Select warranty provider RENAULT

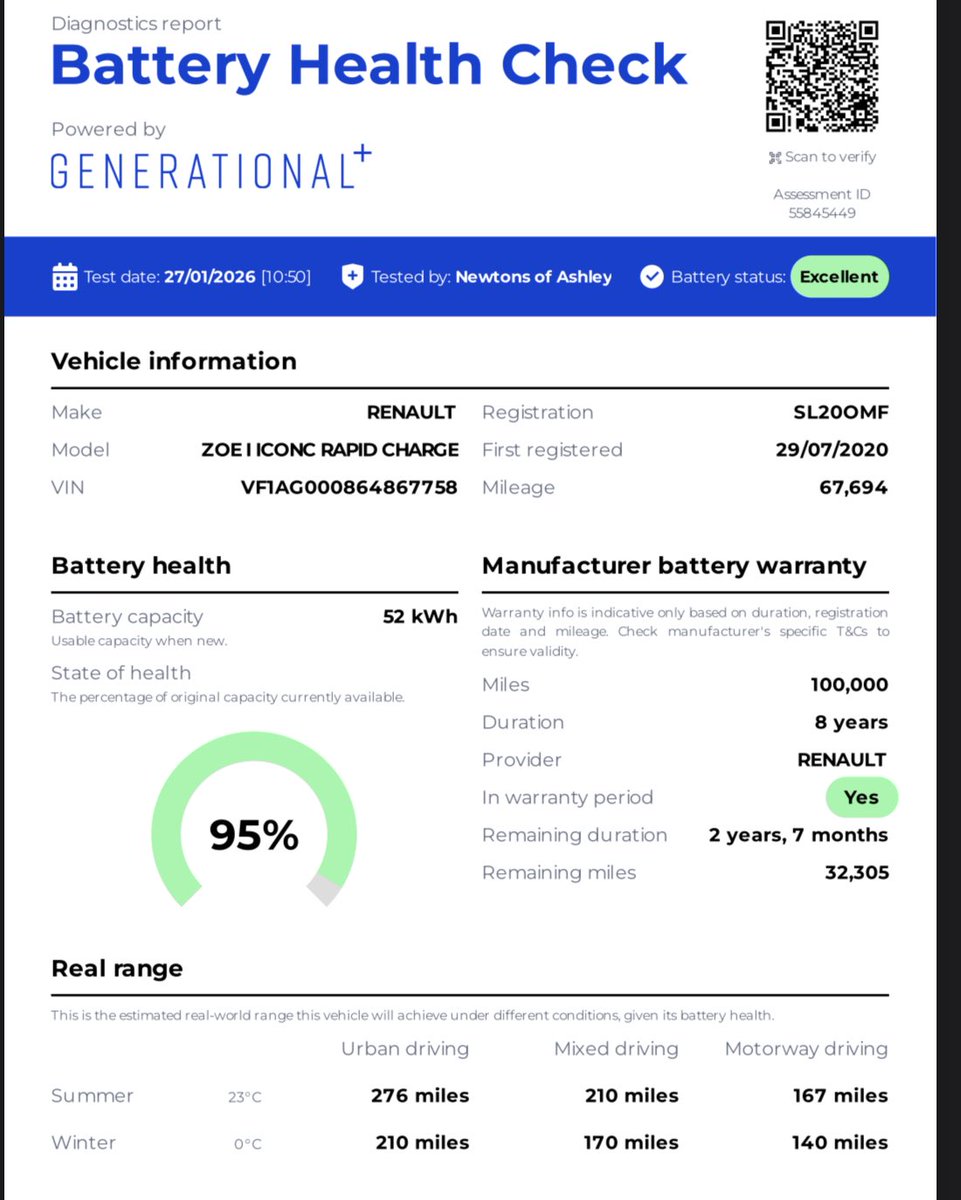(x=842, y=760)
